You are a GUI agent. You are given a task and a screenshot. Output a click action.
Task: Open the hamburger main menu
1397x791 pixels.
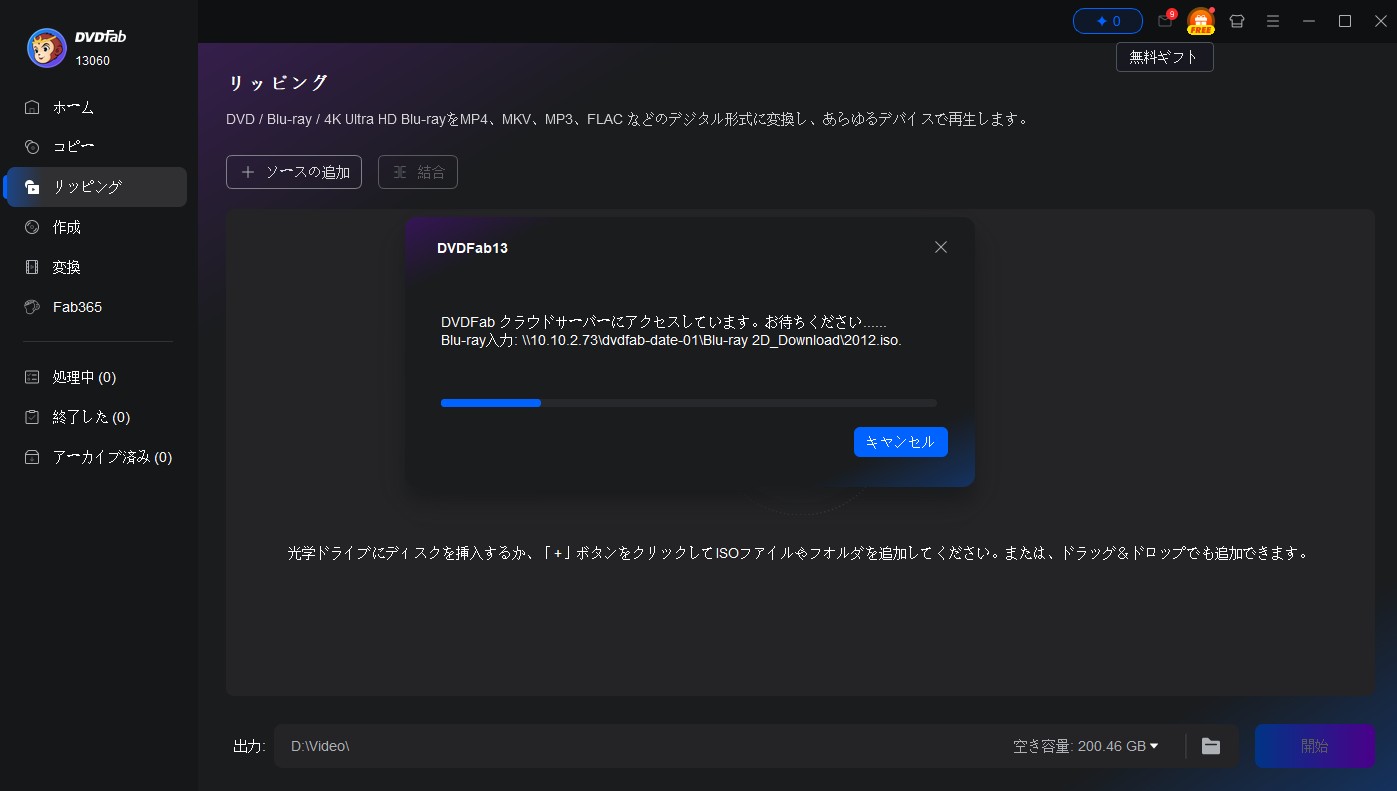1273,20
